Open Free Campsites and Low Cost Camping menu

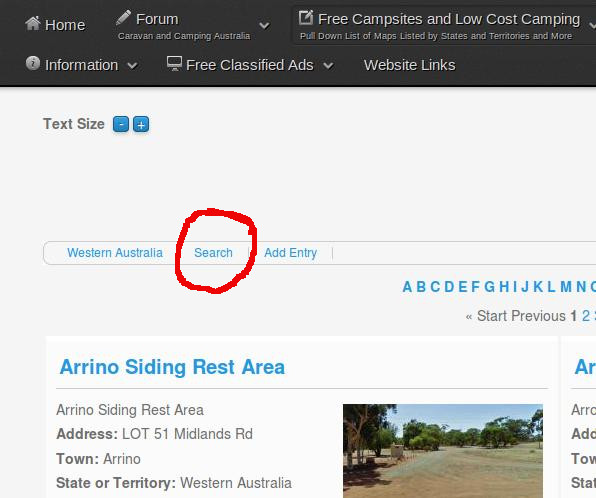click(x=449, y=19)
